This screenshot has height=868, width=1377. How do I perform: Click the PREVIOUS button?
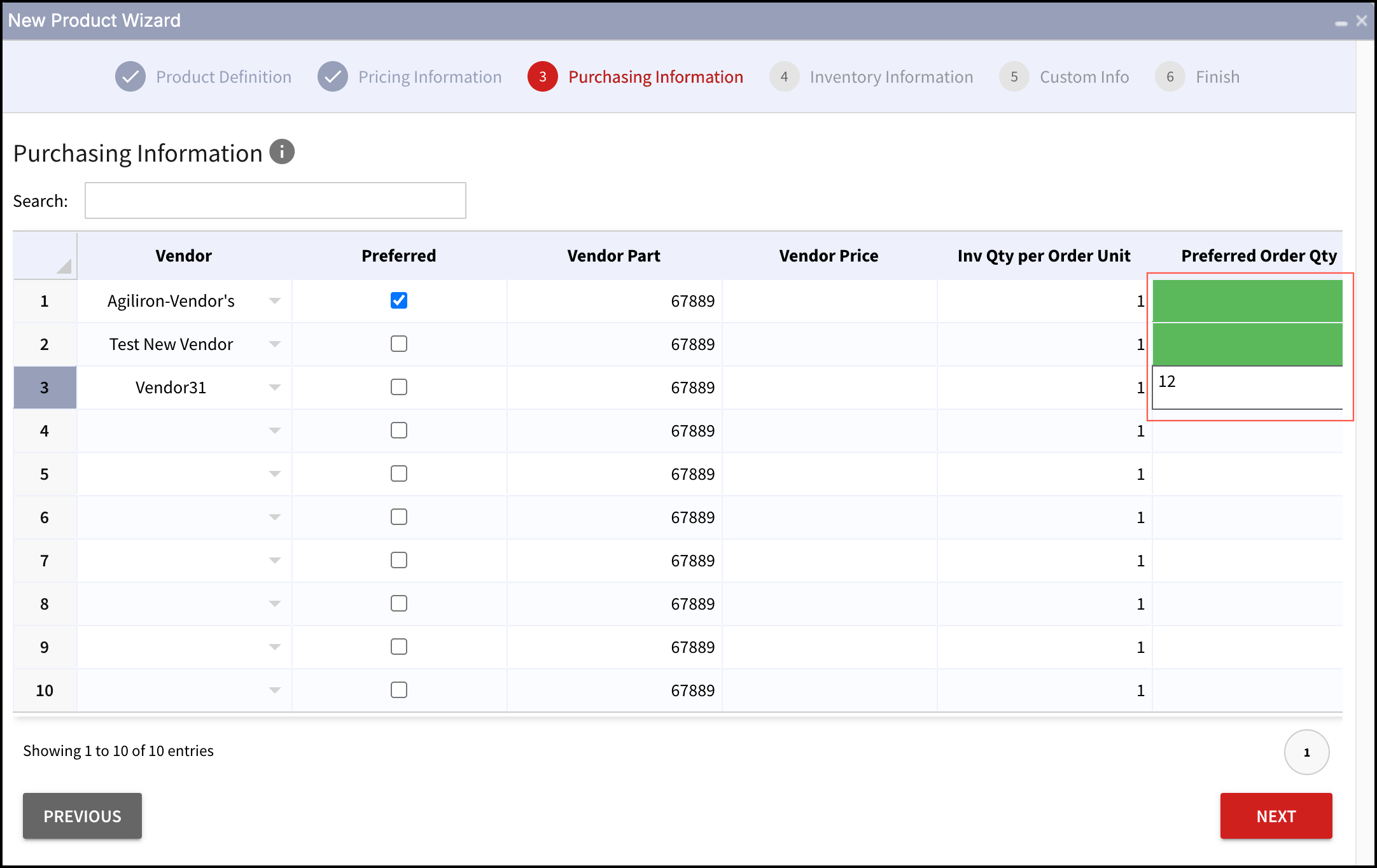pos(83,816)
